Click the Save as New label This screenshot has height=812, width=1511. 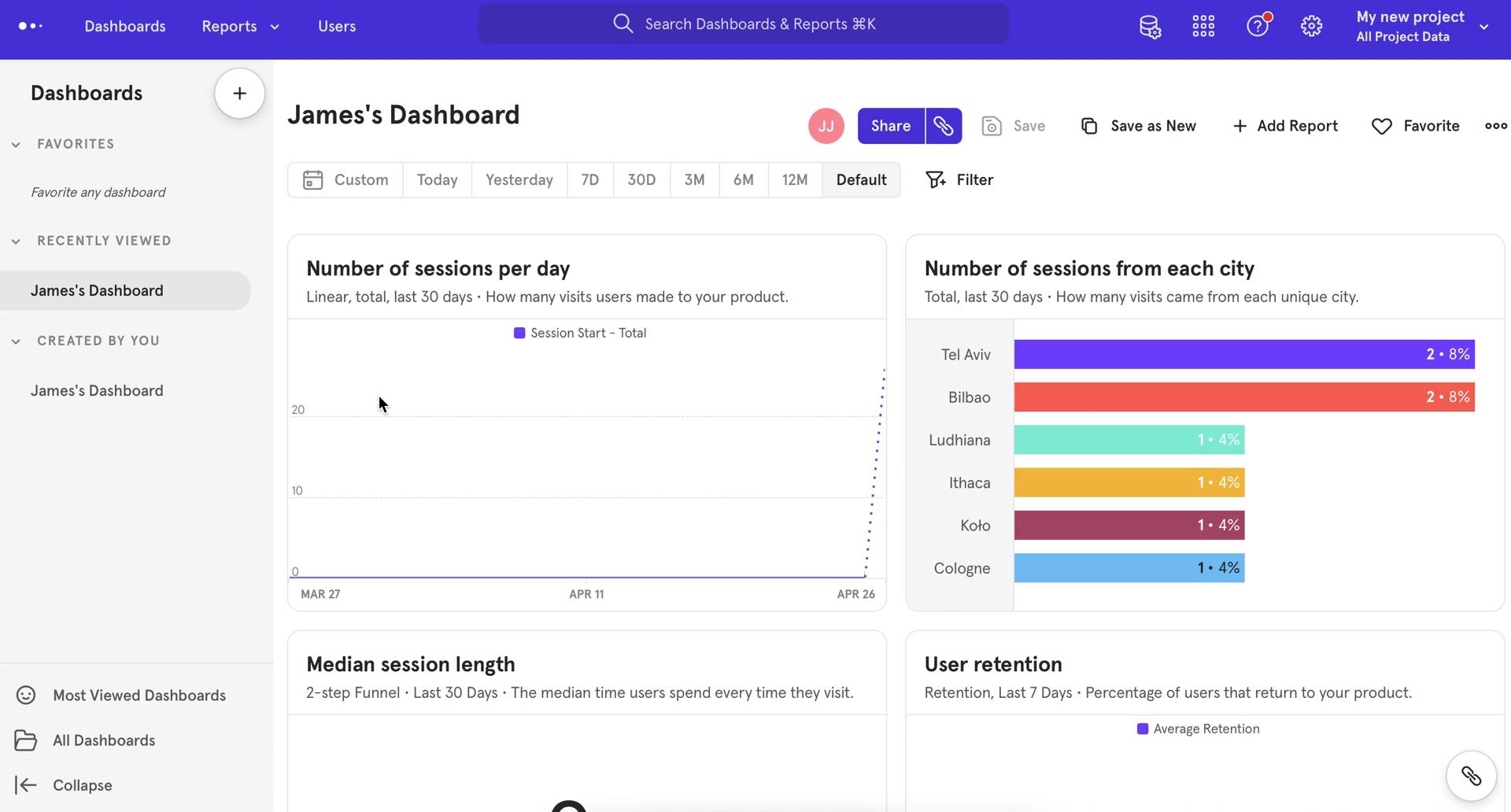[x=1153, y=126]
